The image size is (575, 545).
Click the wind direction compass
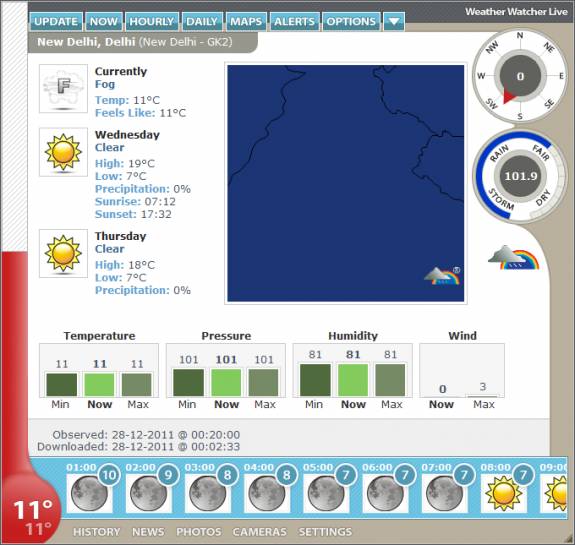[520, 76]
